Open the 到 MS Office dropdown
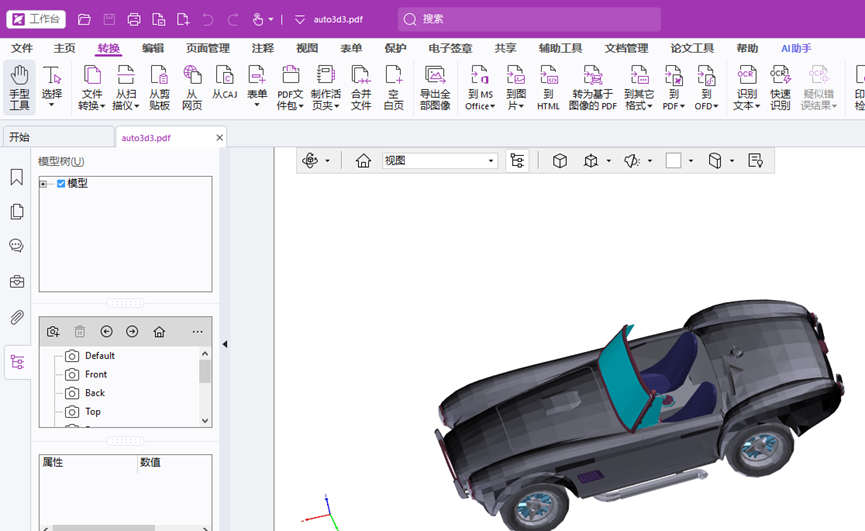 pyautogui.click(x=480, y=87)
